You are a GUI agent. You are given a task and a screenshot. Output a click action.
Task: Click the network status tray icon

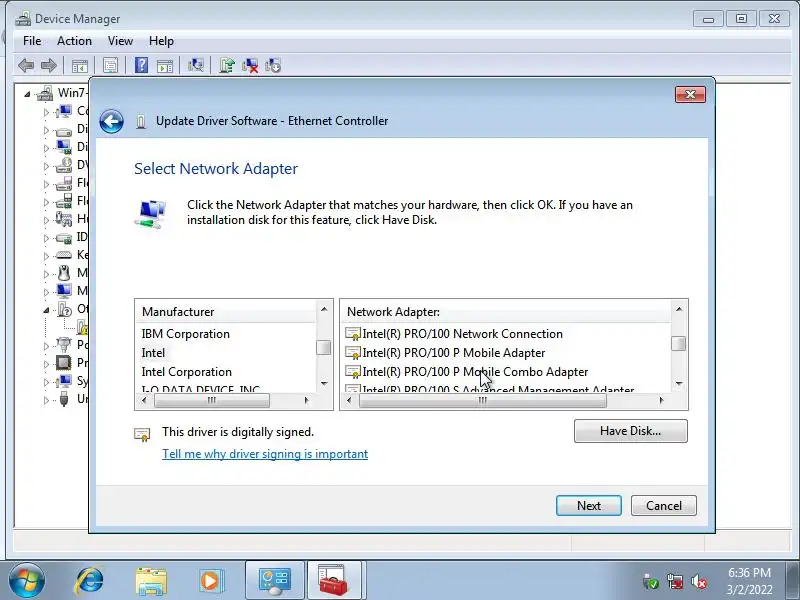(674, 581)
